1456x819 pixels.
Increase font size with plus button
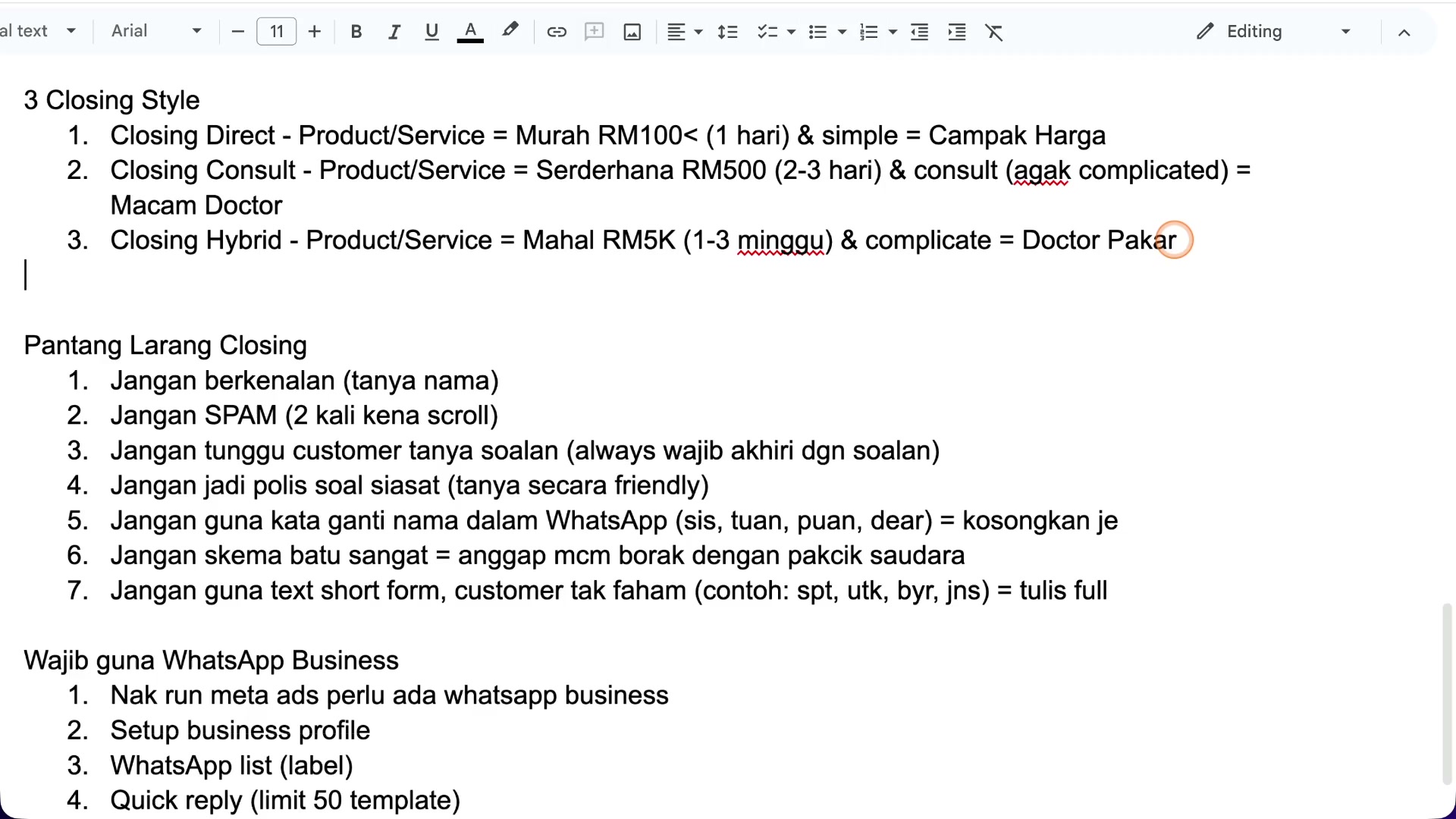[315, 32]
